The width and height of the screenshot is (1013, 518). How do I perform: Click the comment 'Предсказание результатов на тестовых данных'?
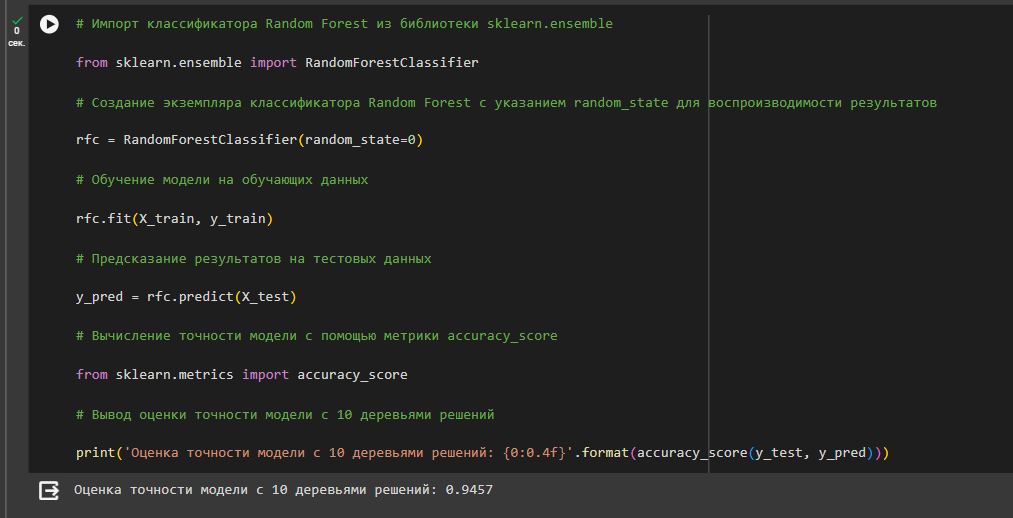click(x=253, y=258)
